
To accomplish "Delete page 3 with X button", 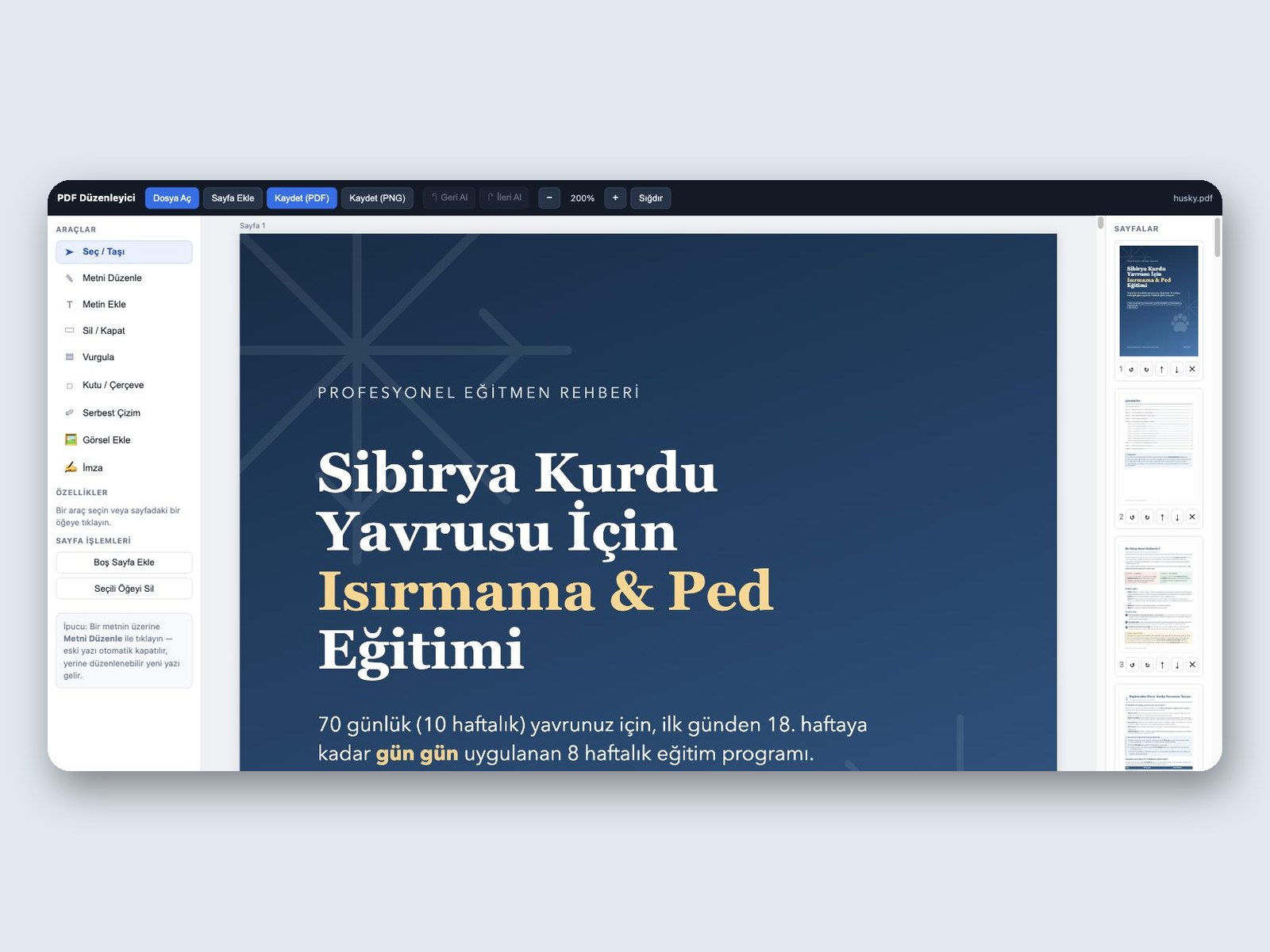I will [1192, 665].
